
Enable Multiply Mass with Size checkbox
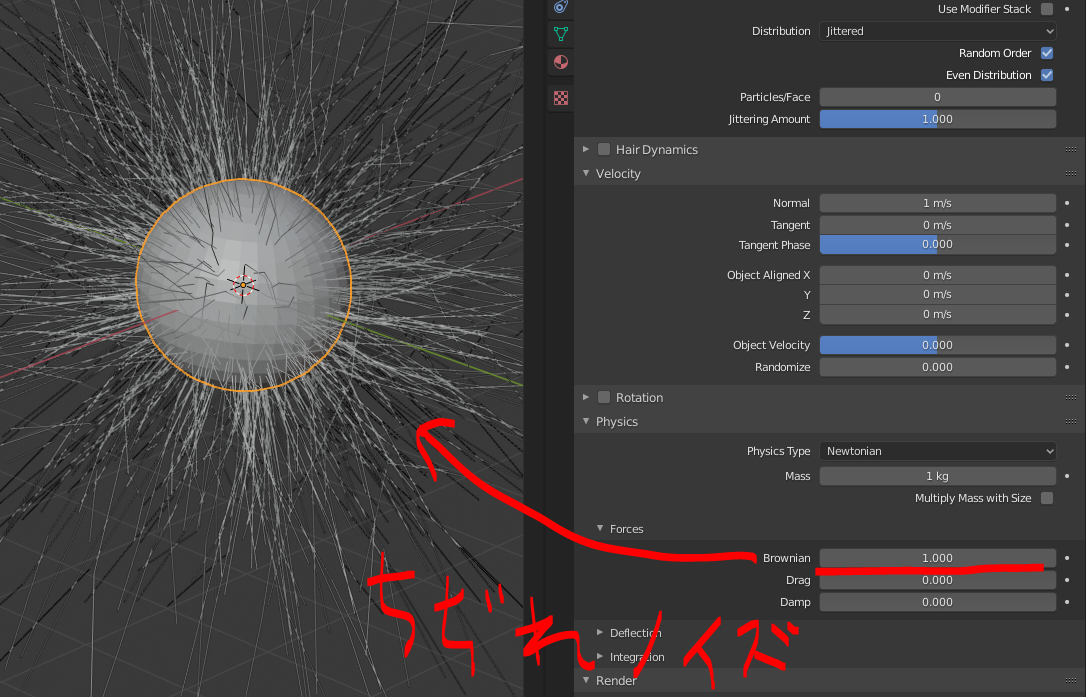click(1047, 498)
